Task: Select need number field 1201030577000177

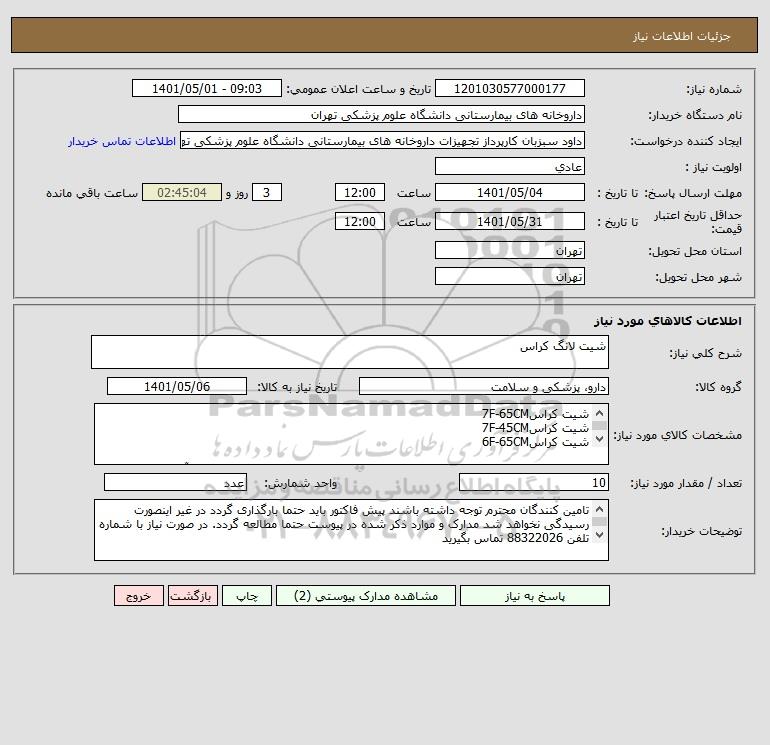Action: tap(510, 88)
